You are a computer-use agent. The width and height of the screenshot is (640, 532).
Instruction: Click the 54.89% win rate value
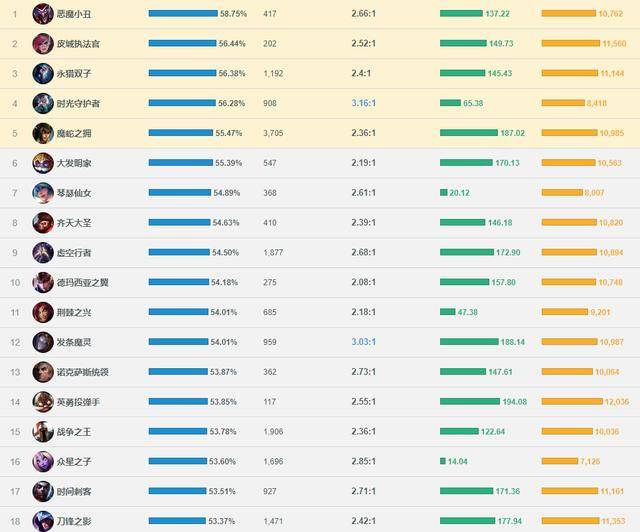pos(227,193)
